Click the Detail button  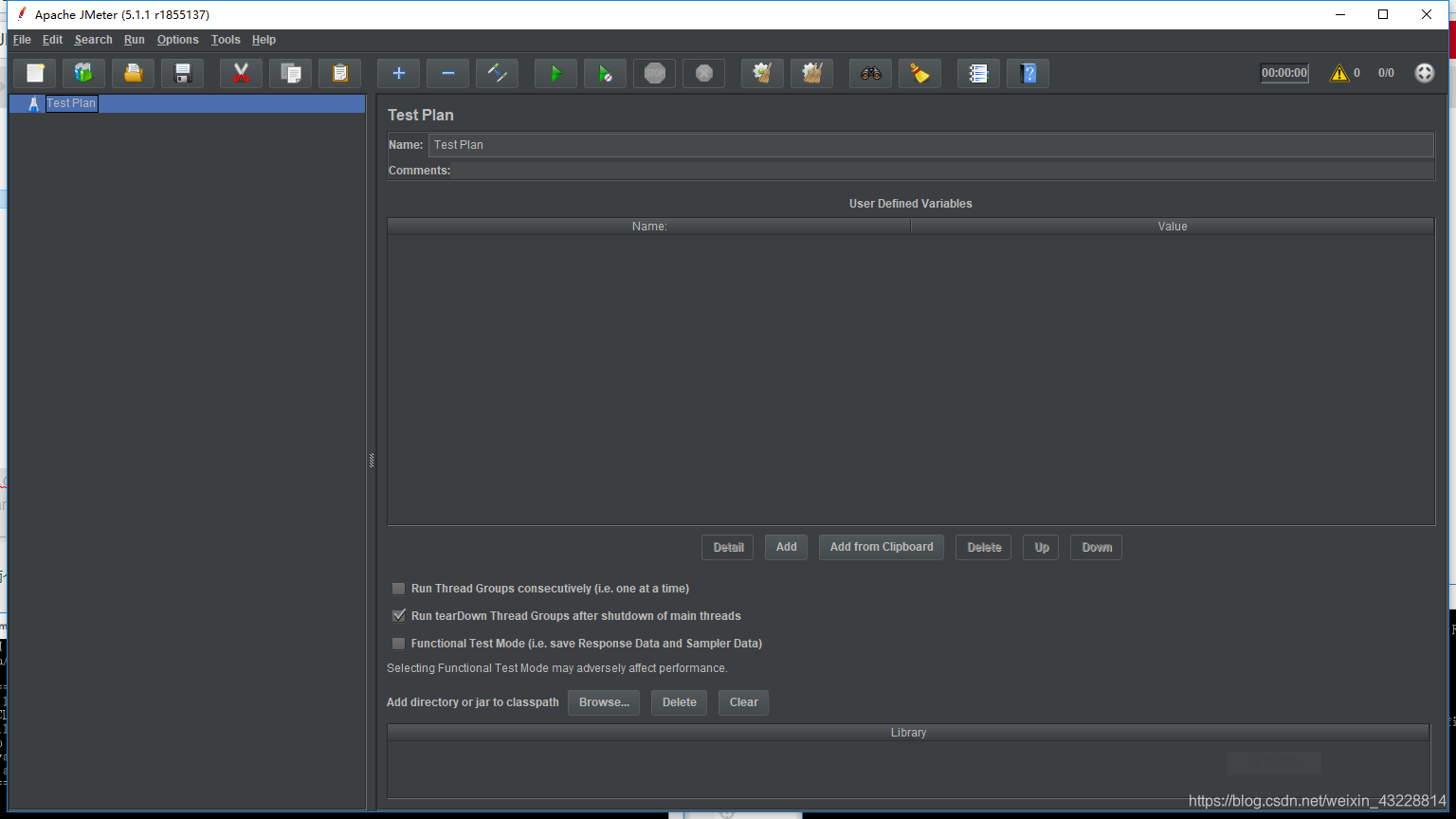pos(728,547)
